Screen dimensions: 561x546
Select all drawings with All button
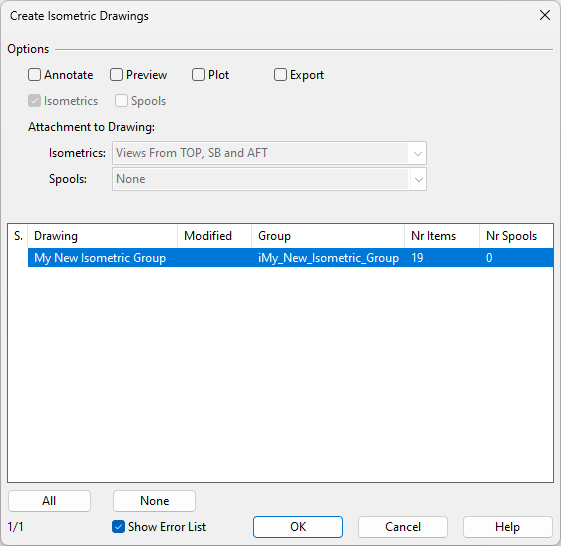tap(49, 501)
